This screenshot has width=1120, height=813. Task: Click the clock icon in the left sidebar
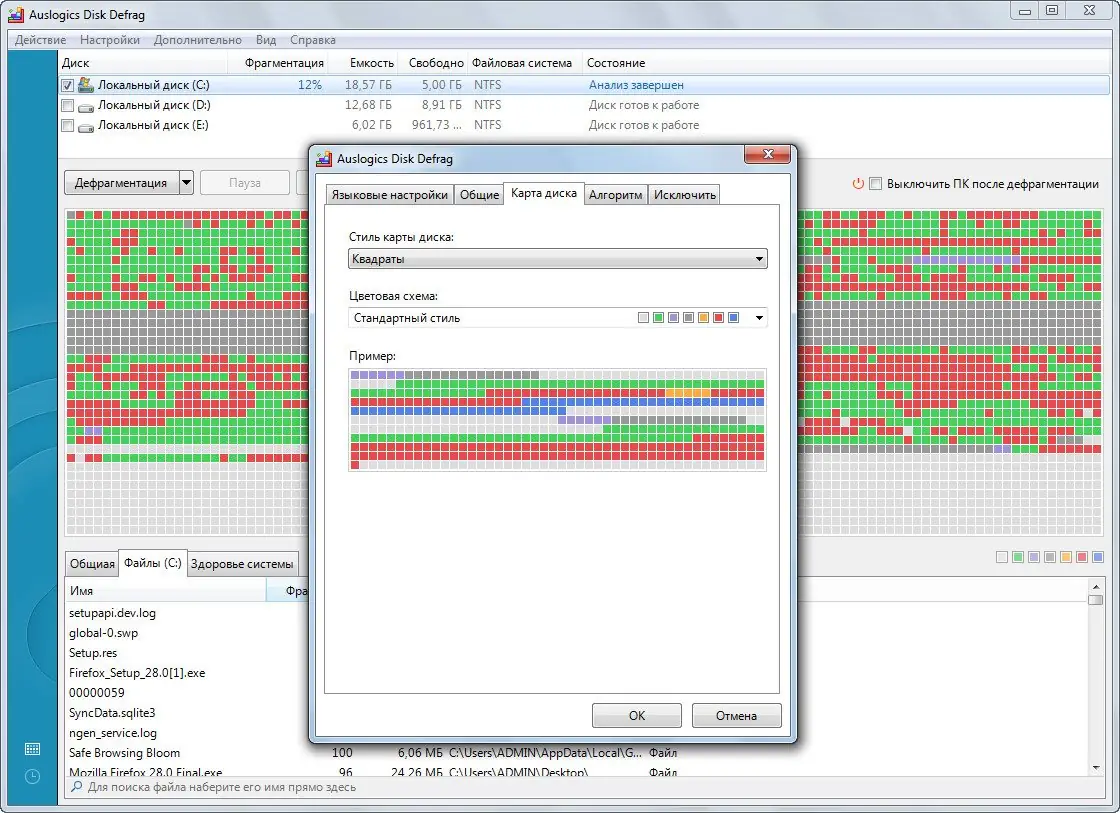click(x=32, y=776)
